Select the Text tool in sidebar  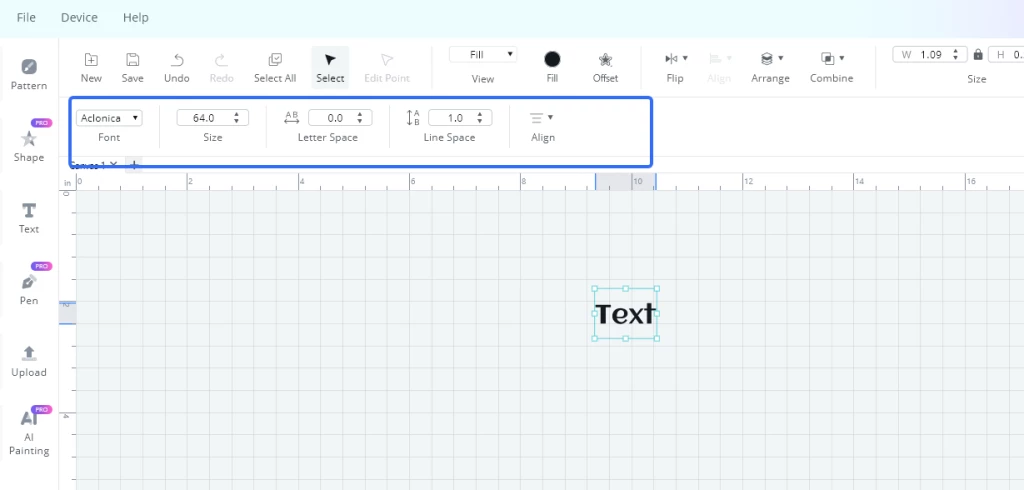(x=29, y=218)
